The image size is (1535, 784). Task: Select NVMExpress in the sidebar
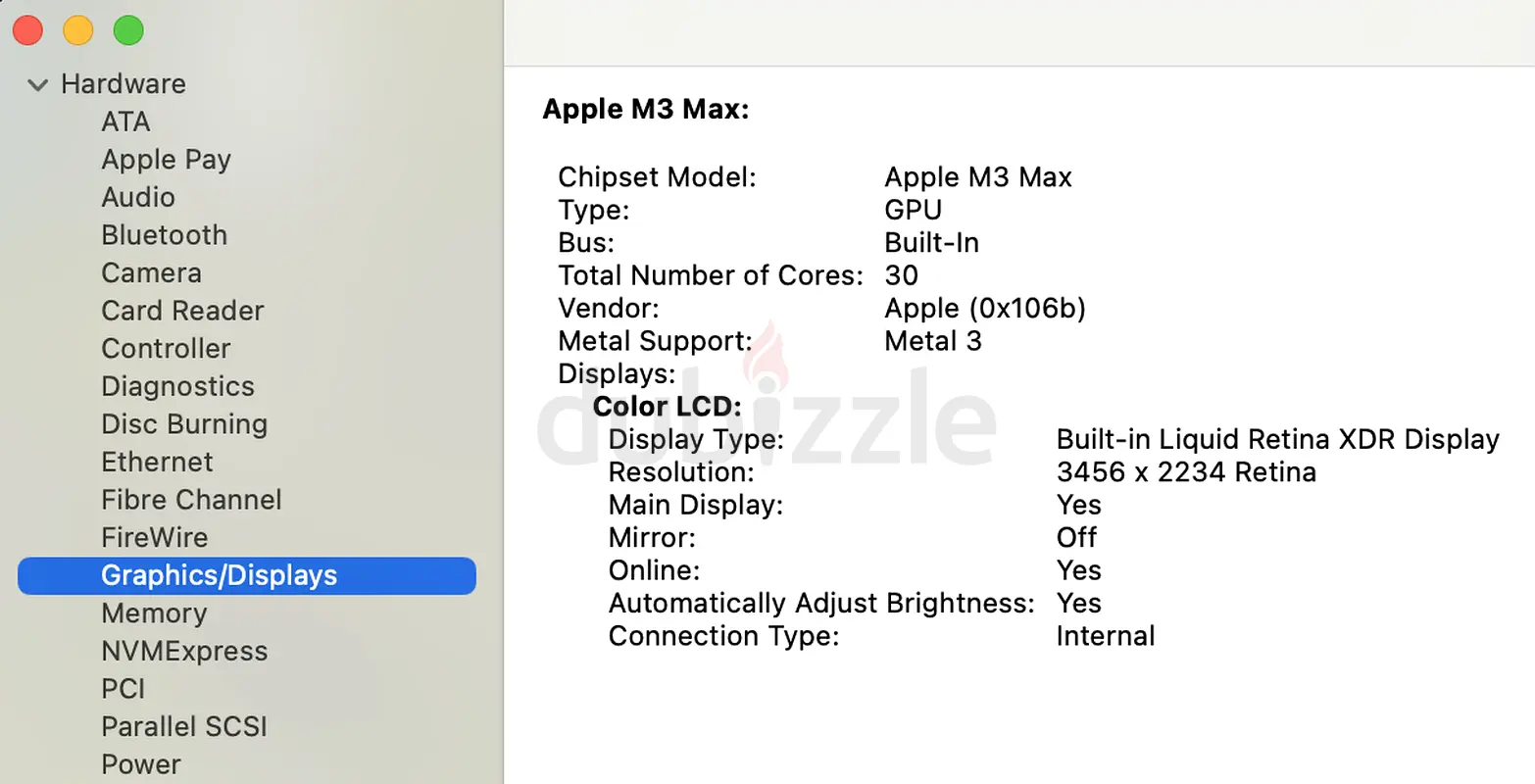(x=184, y=652)
